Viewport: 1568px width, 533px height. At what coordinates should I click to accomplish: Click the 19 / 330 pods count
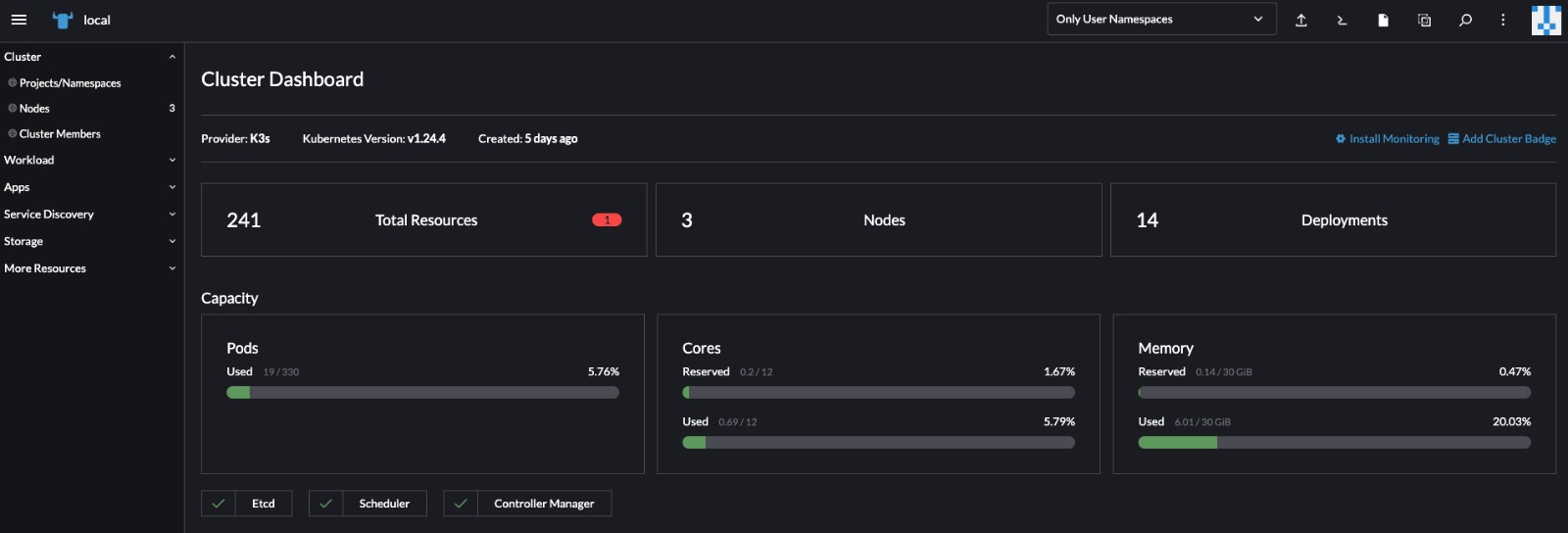coord(281,372)
